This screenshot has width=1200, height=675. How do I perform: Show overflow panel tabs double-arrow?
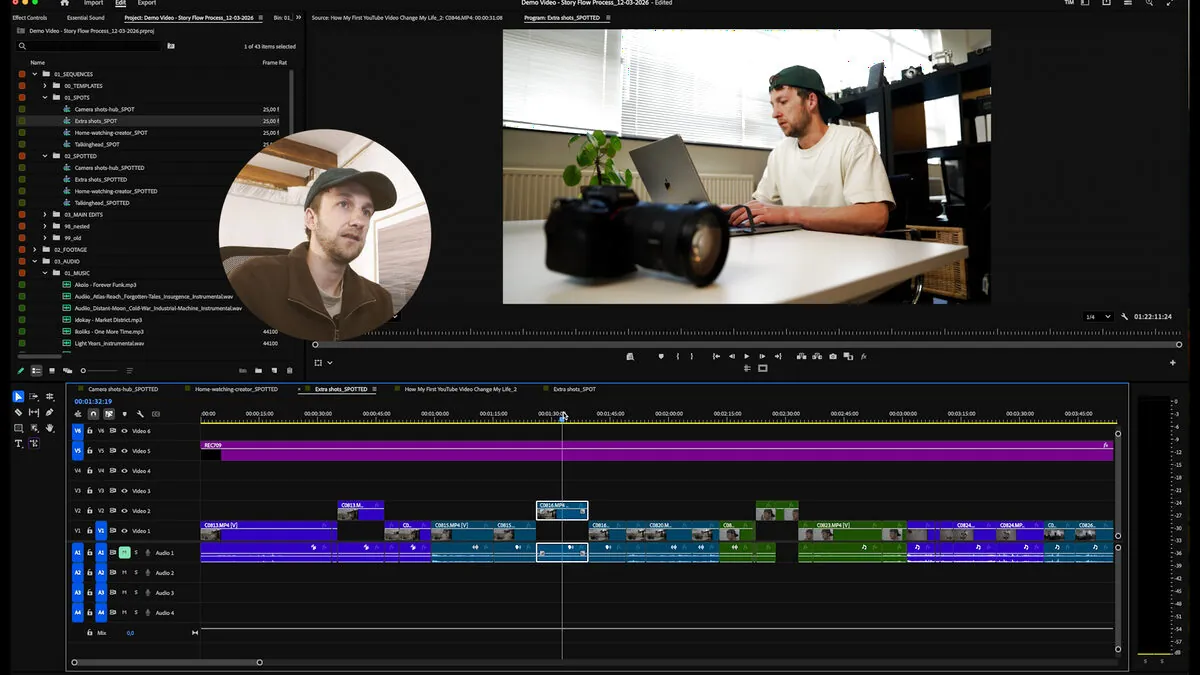[296, 18]
